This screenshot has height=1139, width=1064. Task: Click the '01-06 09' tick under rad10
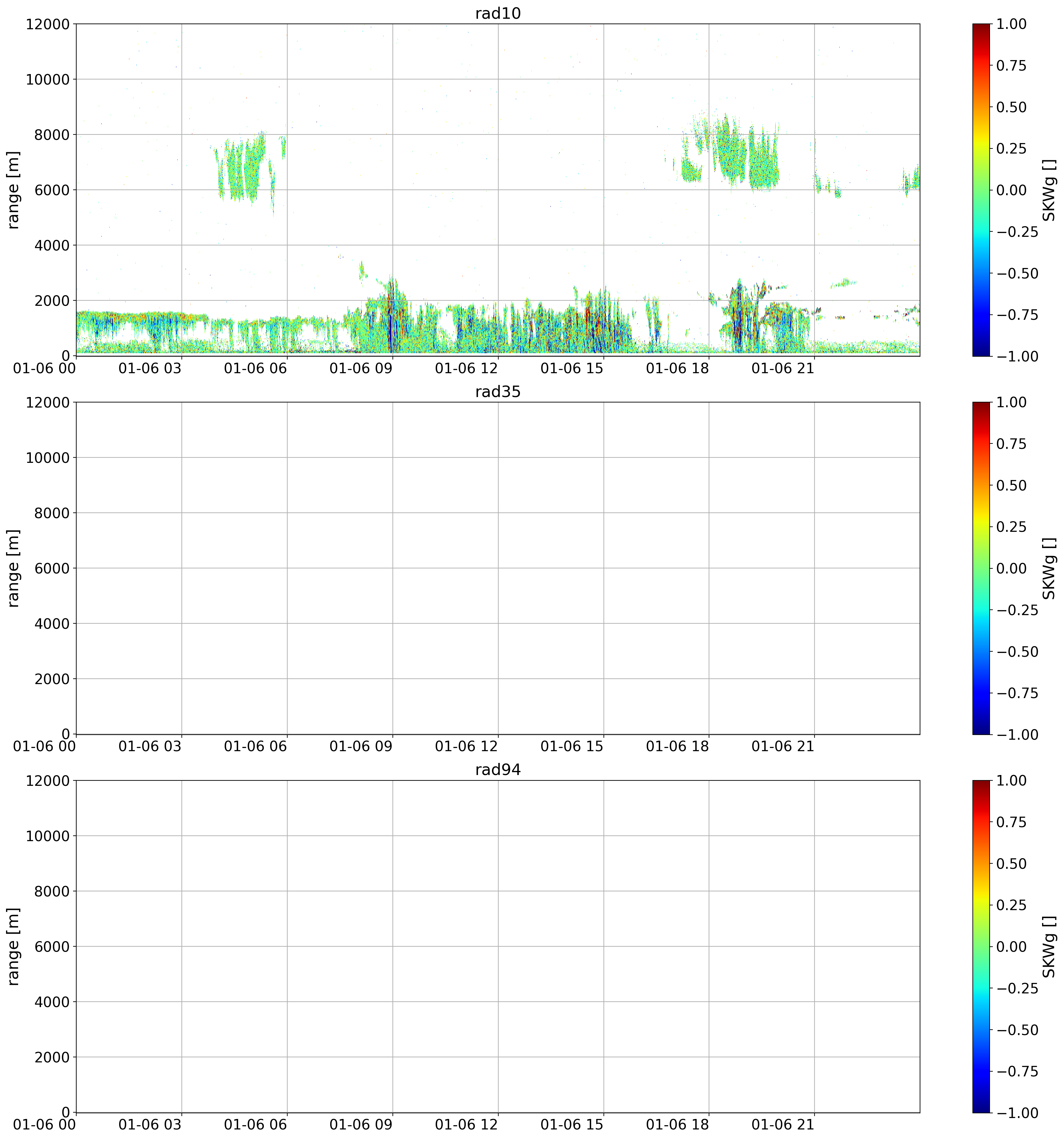(x=361, y=368)
